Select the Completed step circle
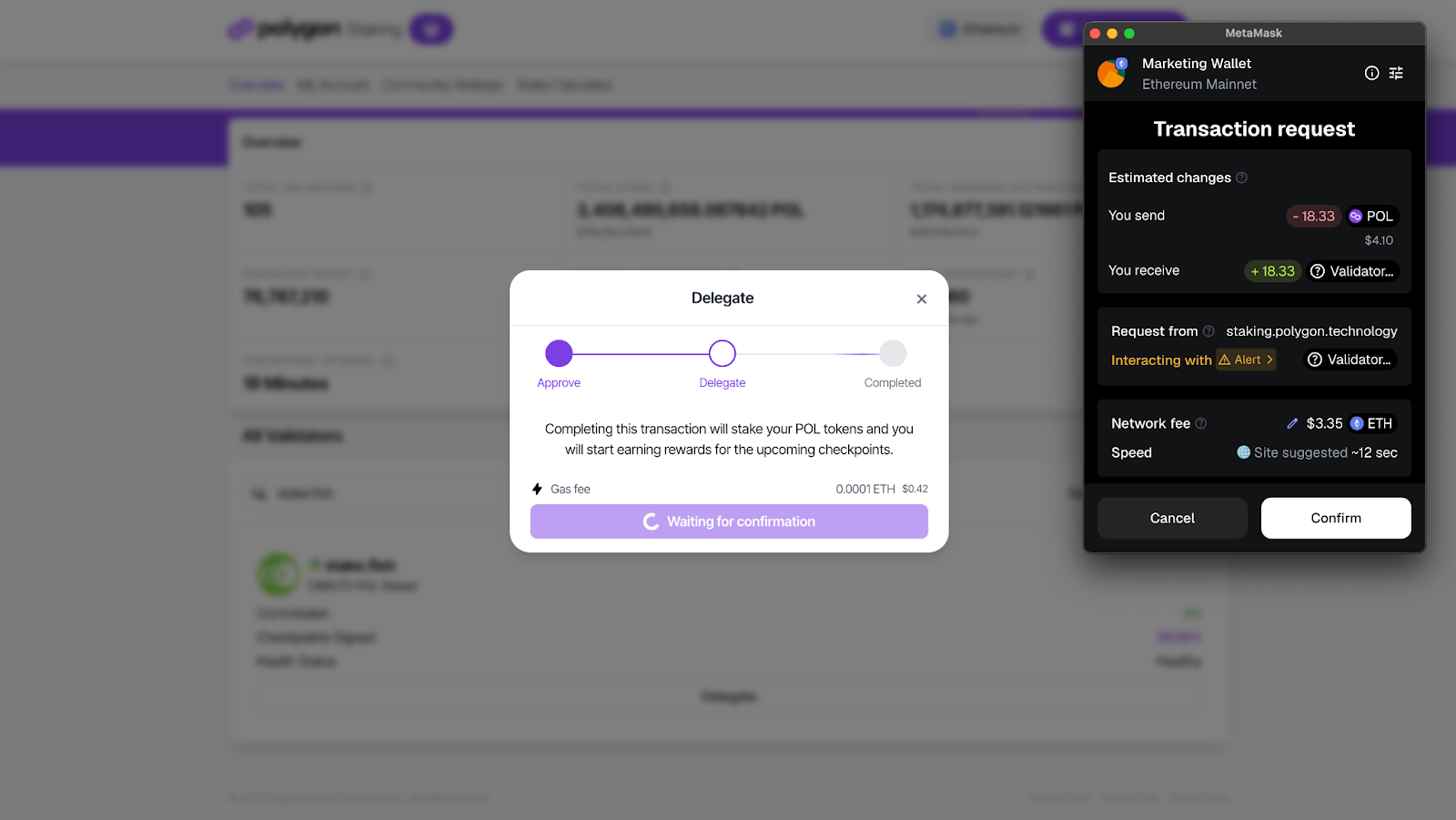Viewport: 1456px width, 820px height. tap(893, 353)
